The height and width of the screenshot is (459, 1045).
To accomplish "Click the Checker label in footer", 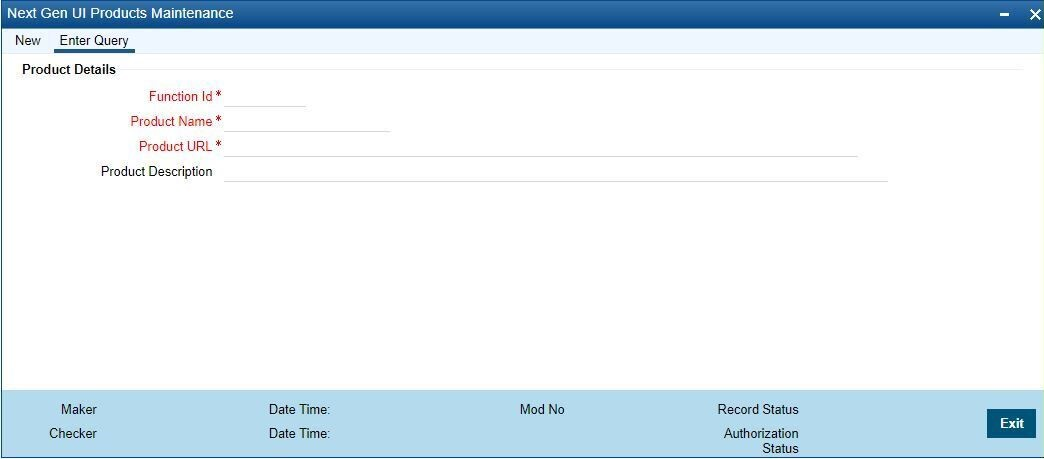I will coord(73,434).
